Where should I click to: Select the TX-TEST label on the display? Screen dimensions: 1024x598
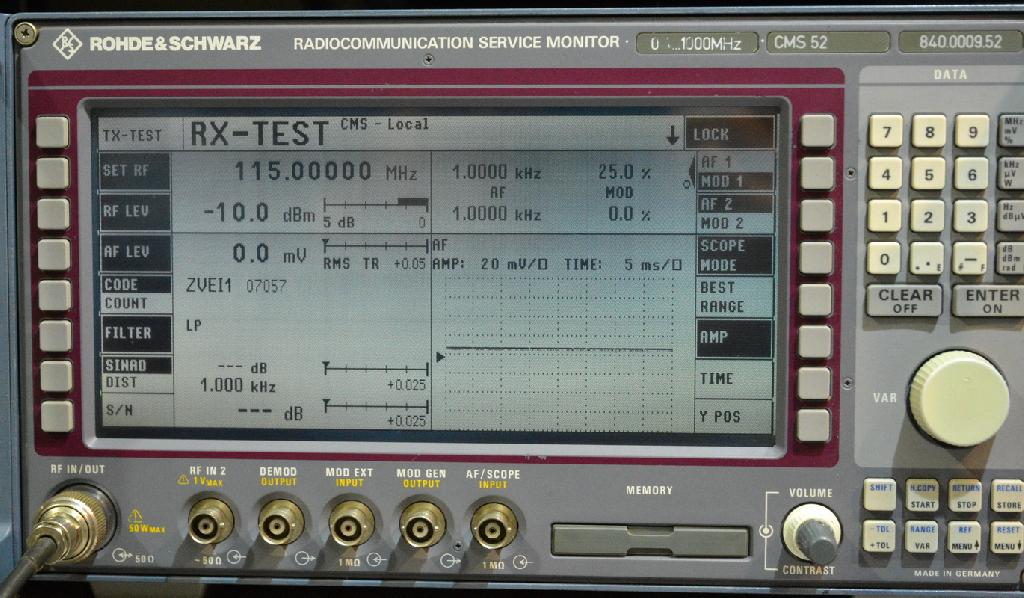pos(132,135)
